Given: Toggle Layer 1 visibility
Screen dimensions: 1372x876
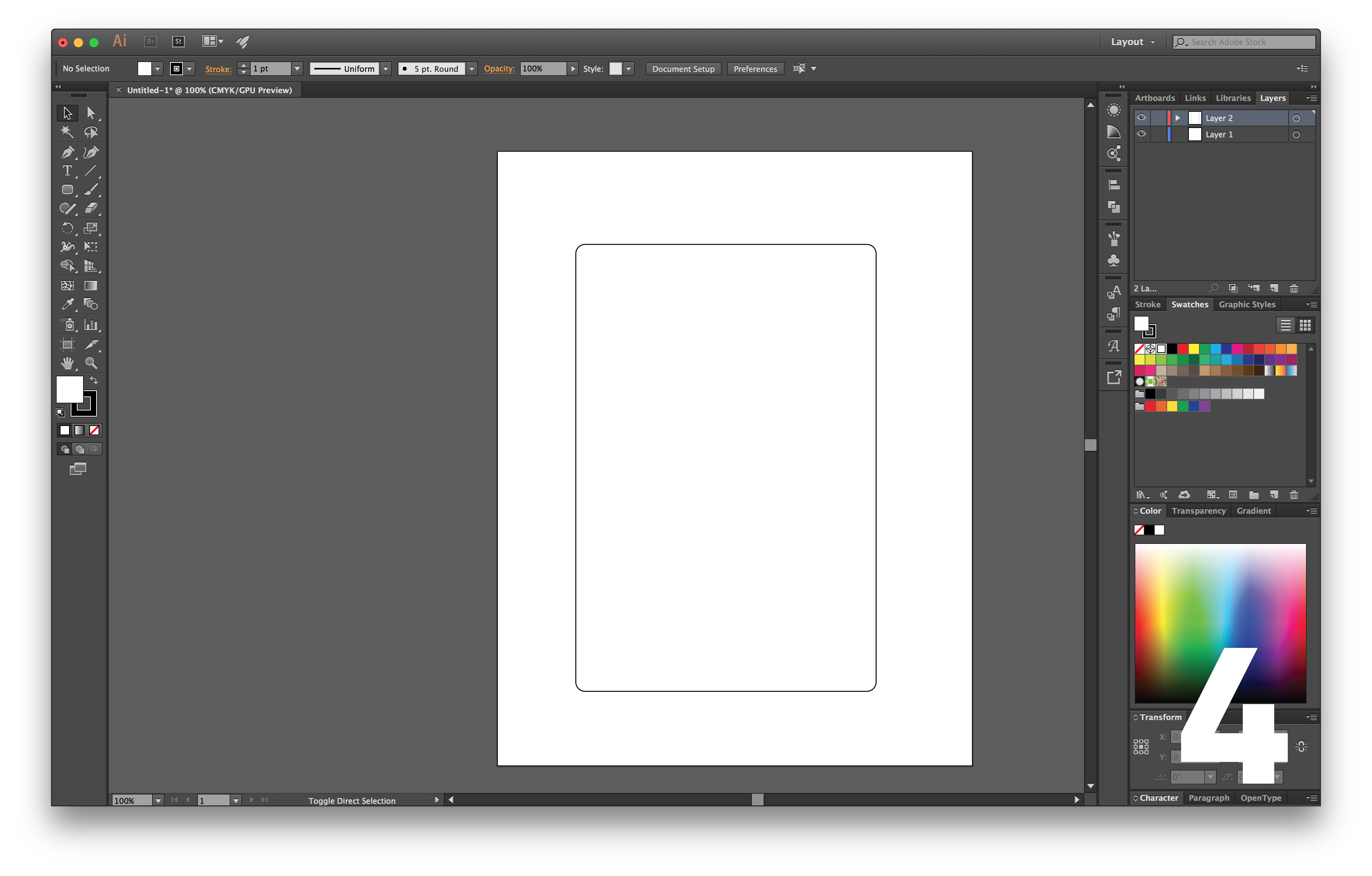Looking at the screenshot, I should (1142, 134).
